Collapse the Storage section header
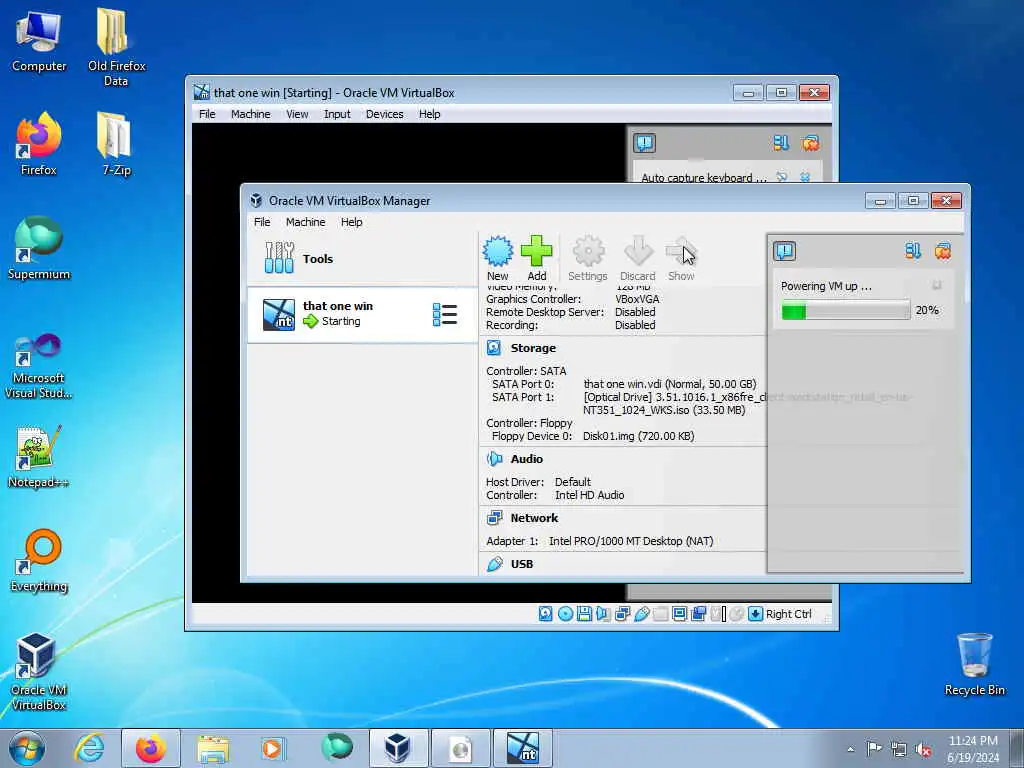The image size is (1024, 768). pyautogui.click(x=533, y=348)
